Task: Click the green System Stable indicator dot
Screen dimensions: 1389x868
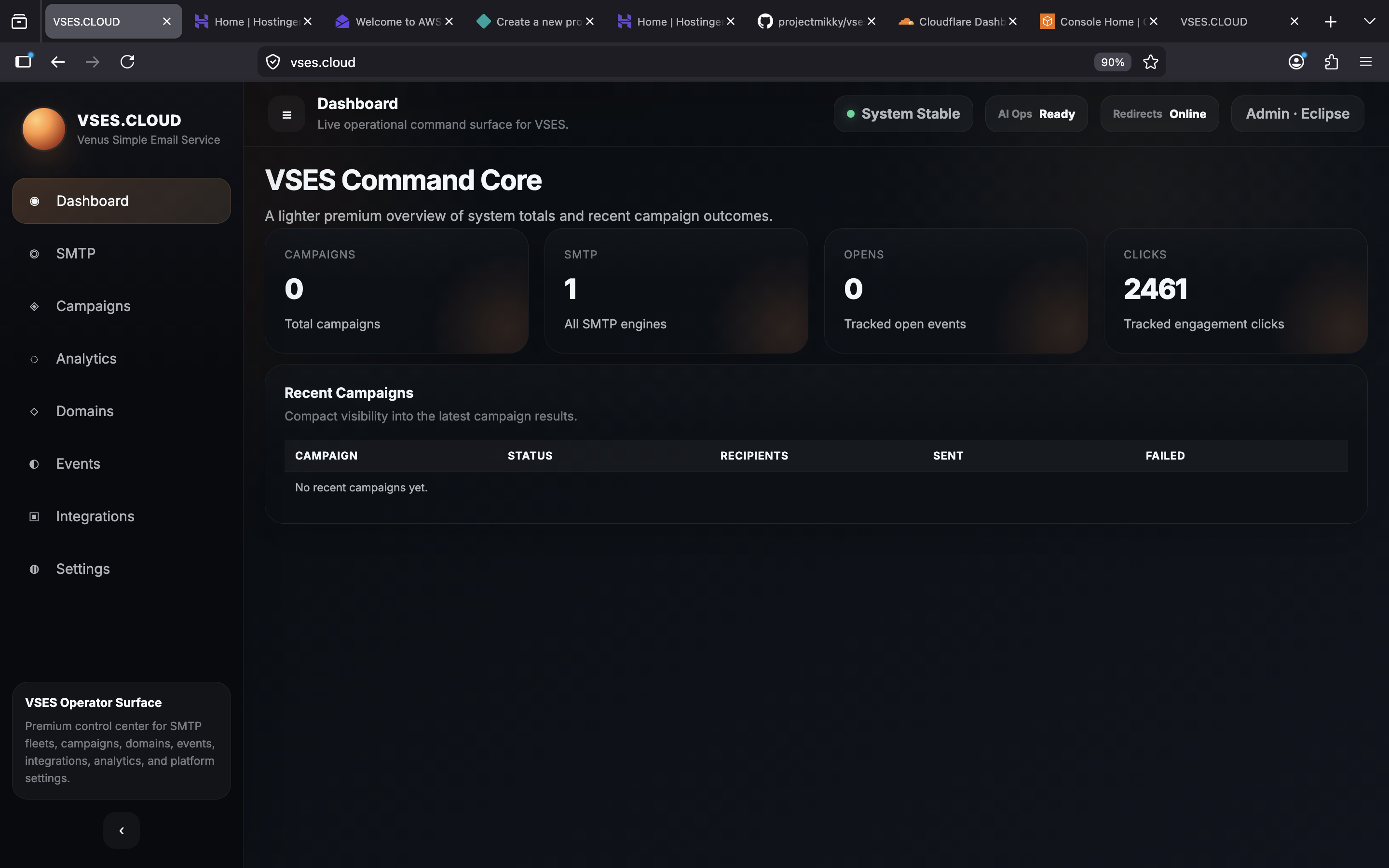Action: (851, 114)
